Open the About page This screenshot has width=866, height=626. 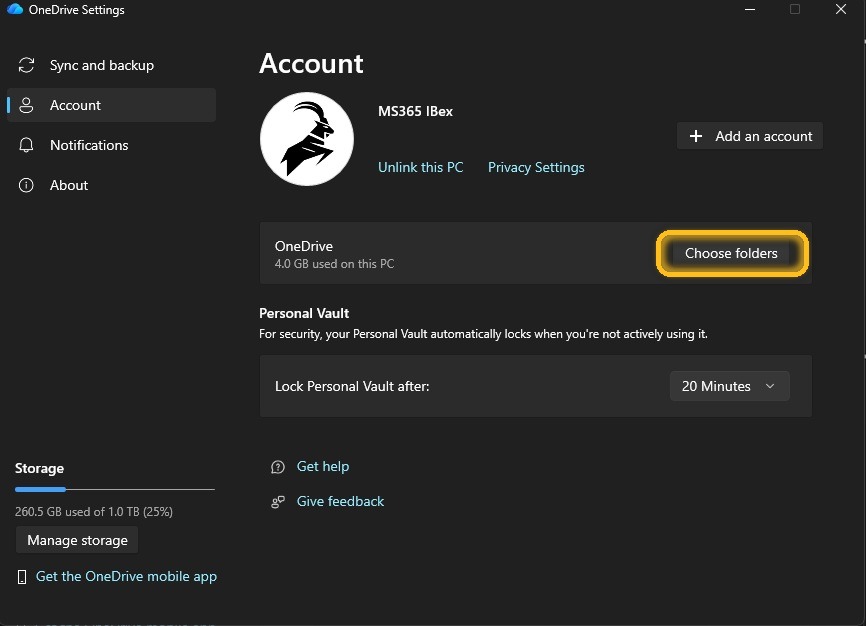point(111,185)
